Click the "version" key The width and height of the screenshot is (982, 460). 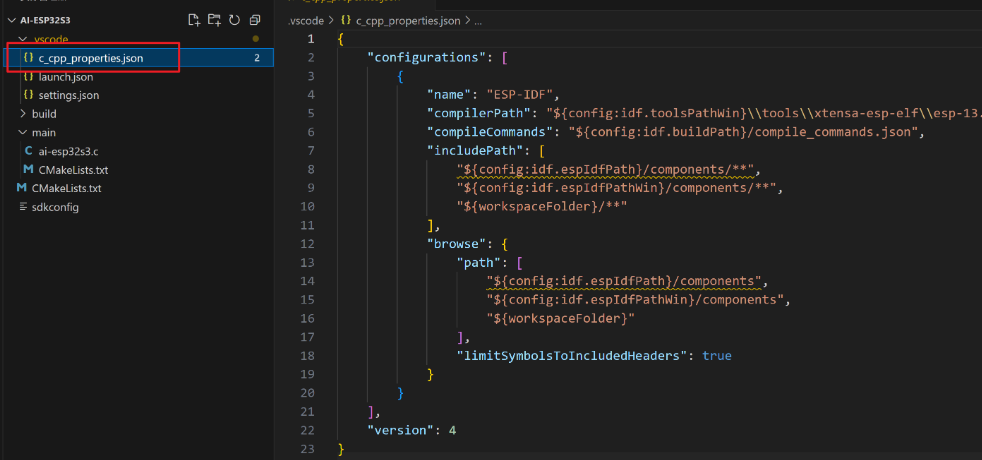[403, 430]
